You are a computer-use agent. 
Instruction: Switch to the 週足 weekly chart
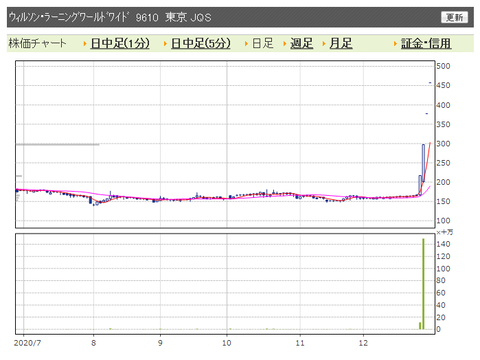pyautogui.click(x=301, y=43)
